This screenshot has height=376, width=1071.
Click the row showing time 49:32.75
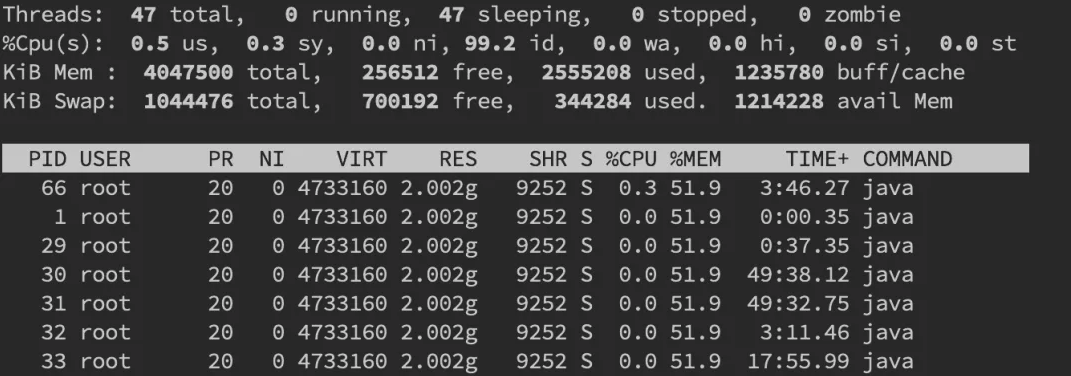pos(515,304)
